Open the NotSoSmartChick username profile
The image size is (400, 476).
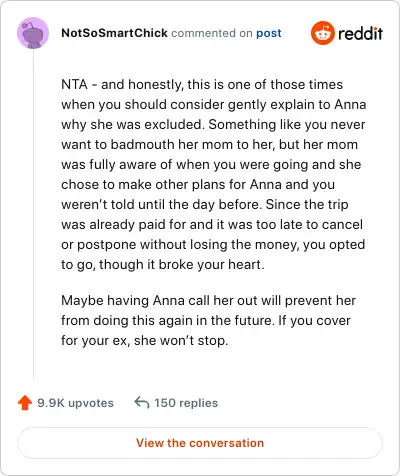click(x=114, y=33)
